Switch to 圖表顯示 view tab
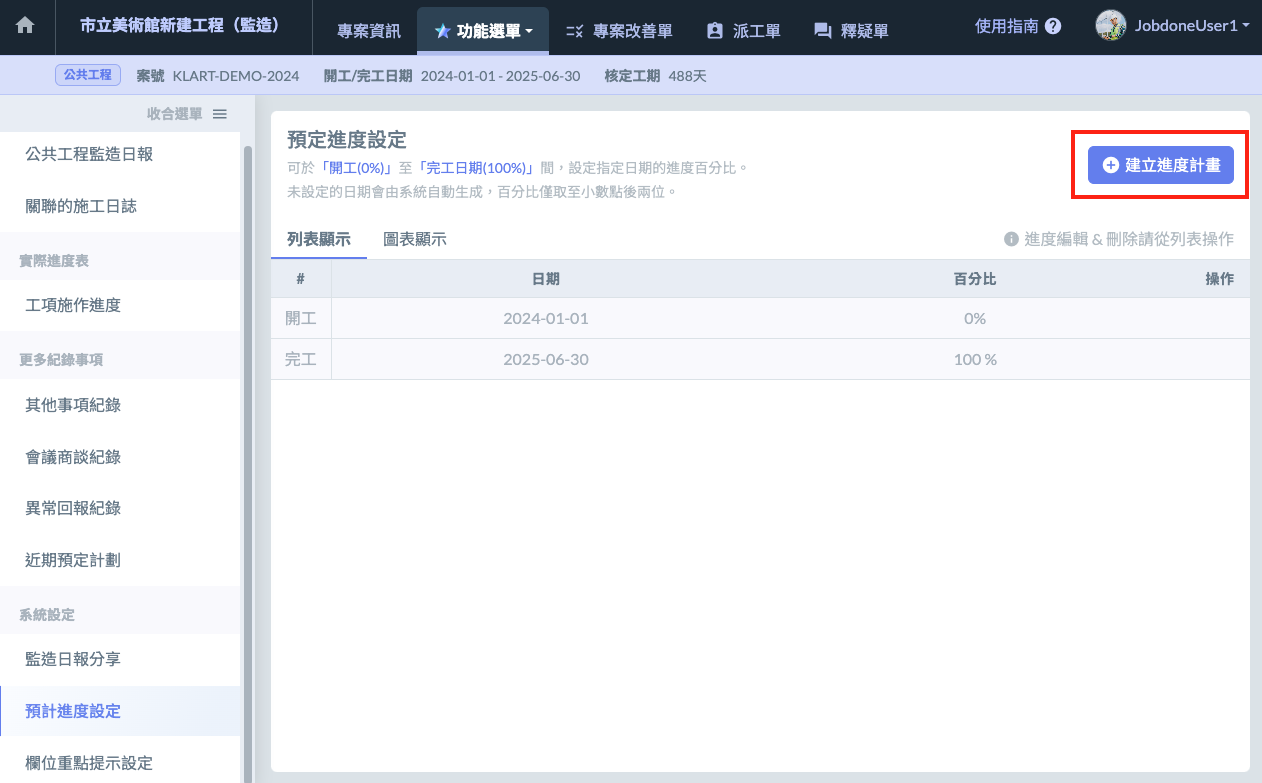1262x783 pixels. pos(415,239)
